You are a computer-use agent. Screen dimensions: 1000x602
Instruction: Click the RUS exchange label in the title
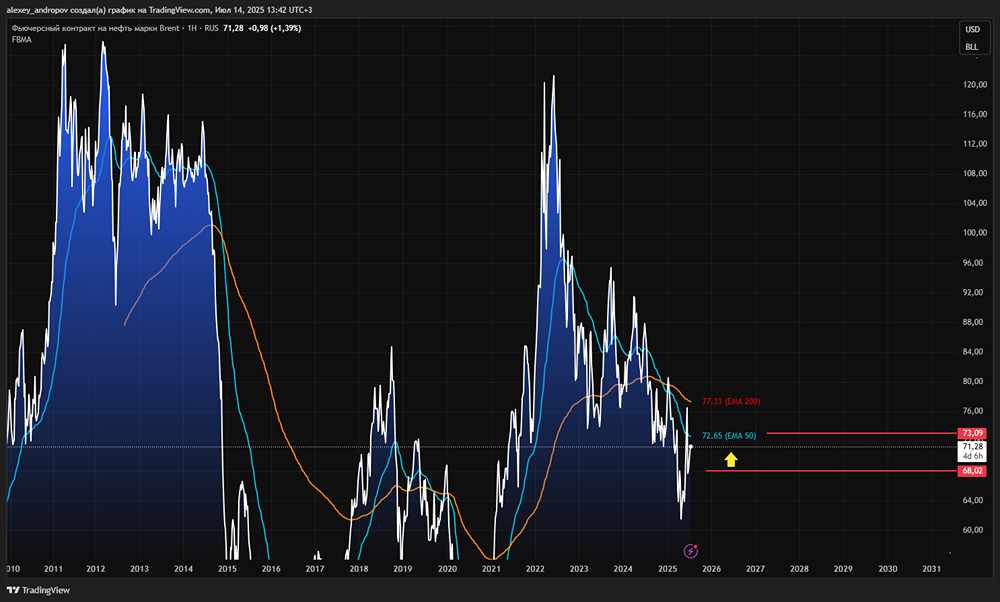[x=211, y=28]
